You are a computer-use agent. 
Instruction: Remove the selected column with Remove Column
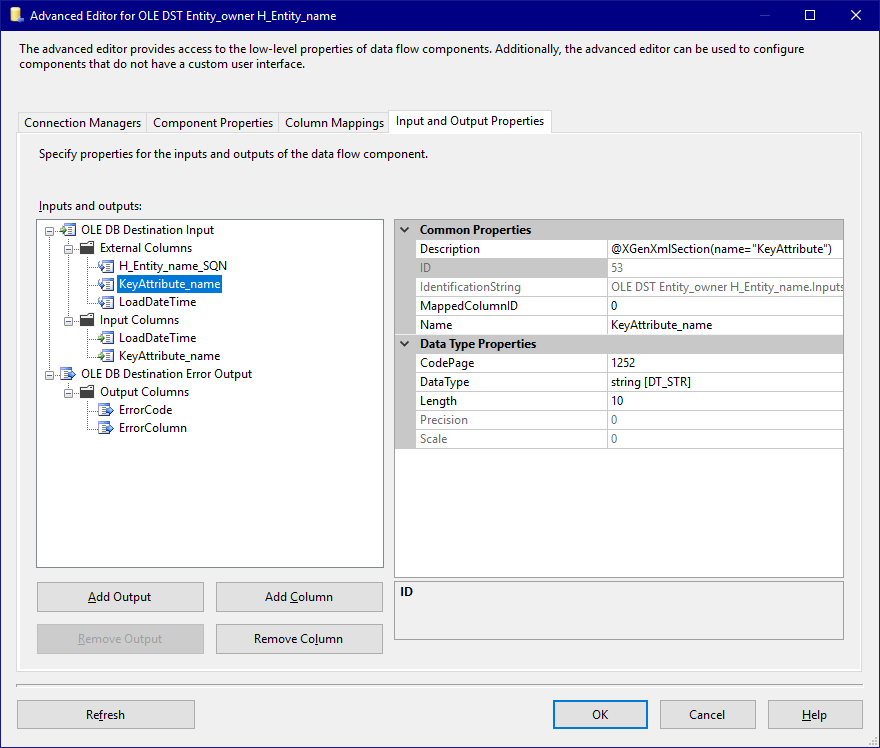click(299, 639)
